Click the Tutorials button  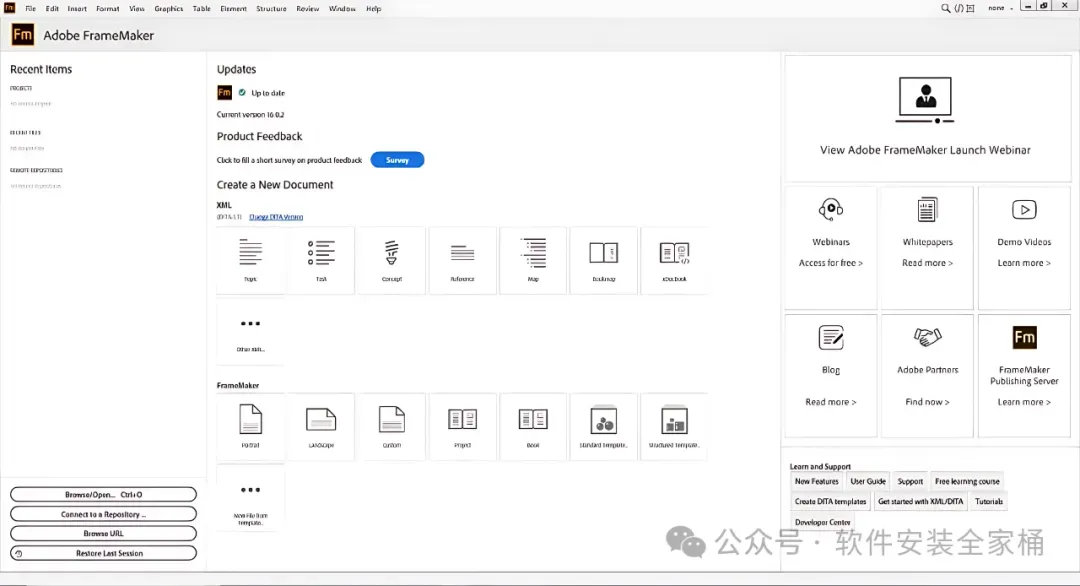click(989, 501)
